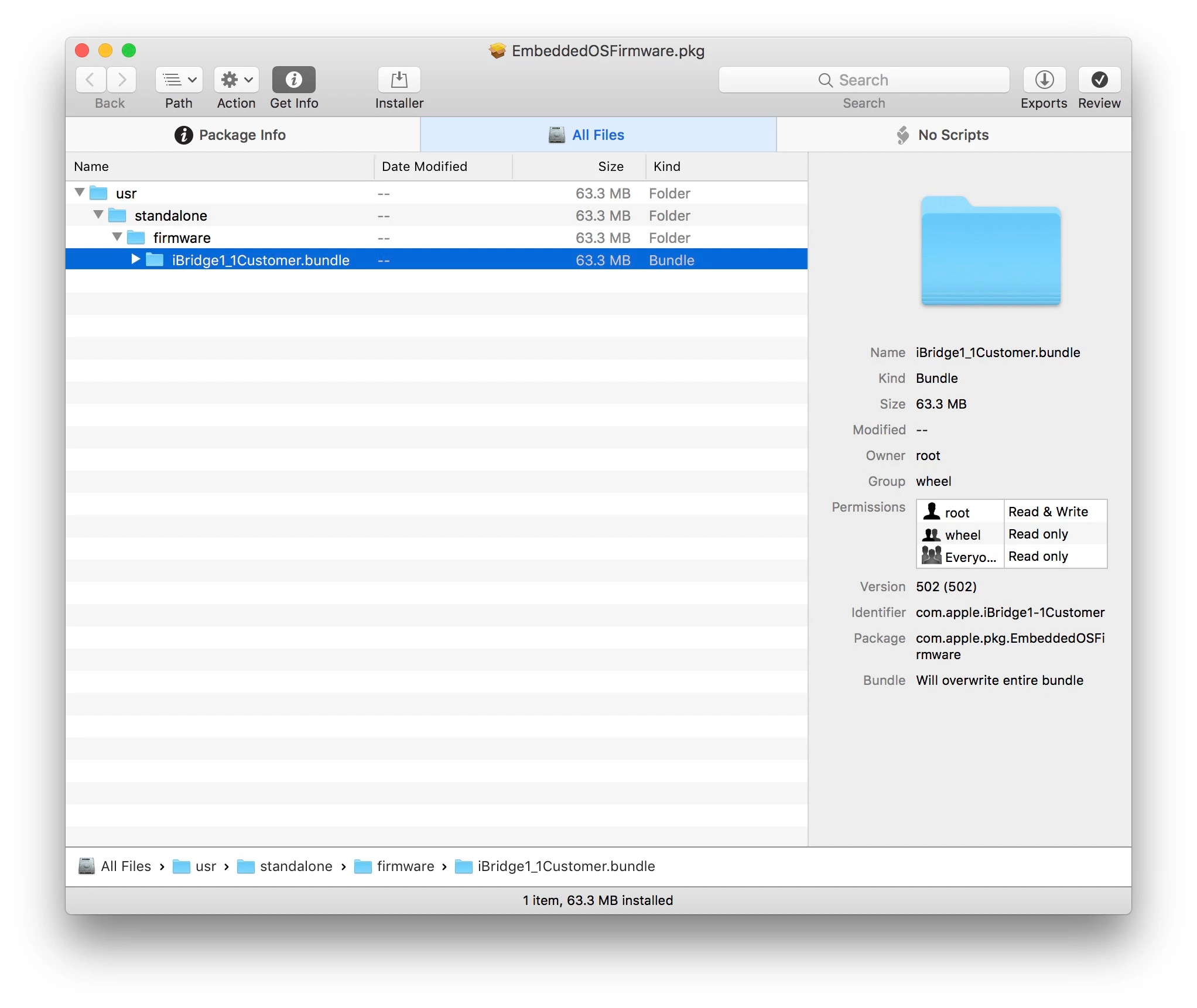Click the yellow minimize window button
Viewport: 1197px width, 1008px height.
pos(105,50)
